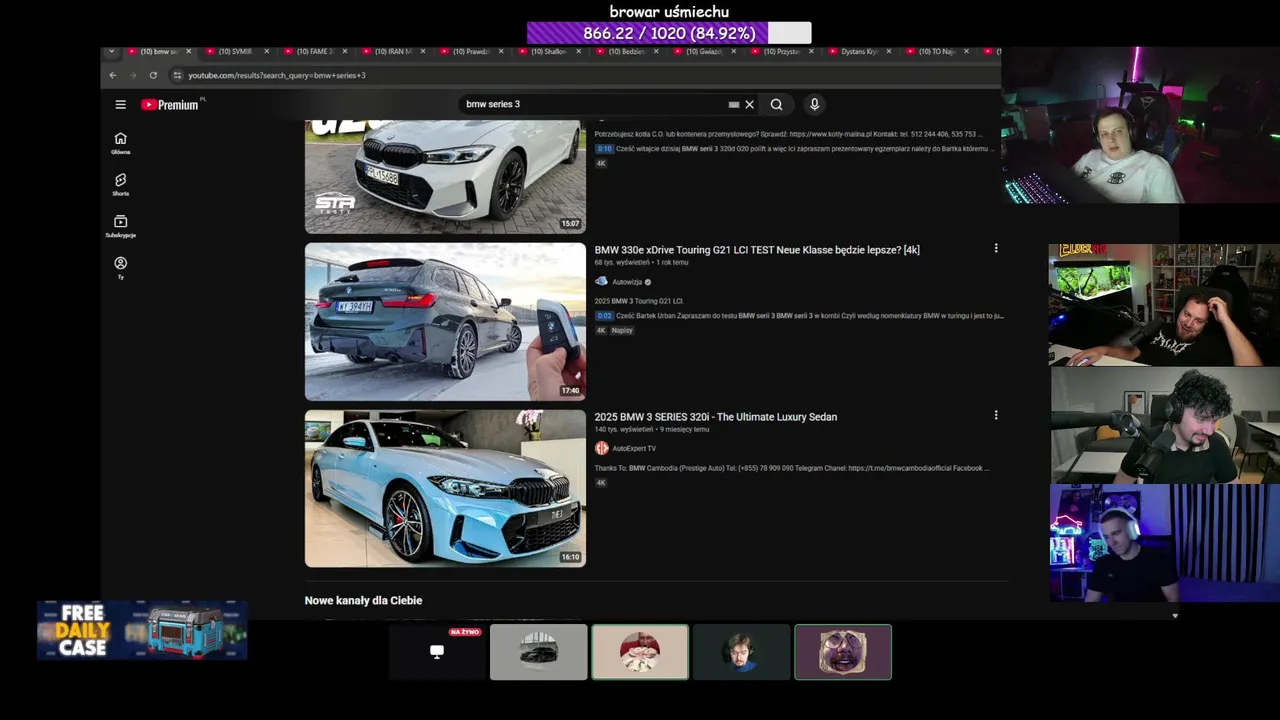This screenshot has height=720, width=1280.
Task: Open the Ty (You) sidebar item
Action: [x=120, y=268]
